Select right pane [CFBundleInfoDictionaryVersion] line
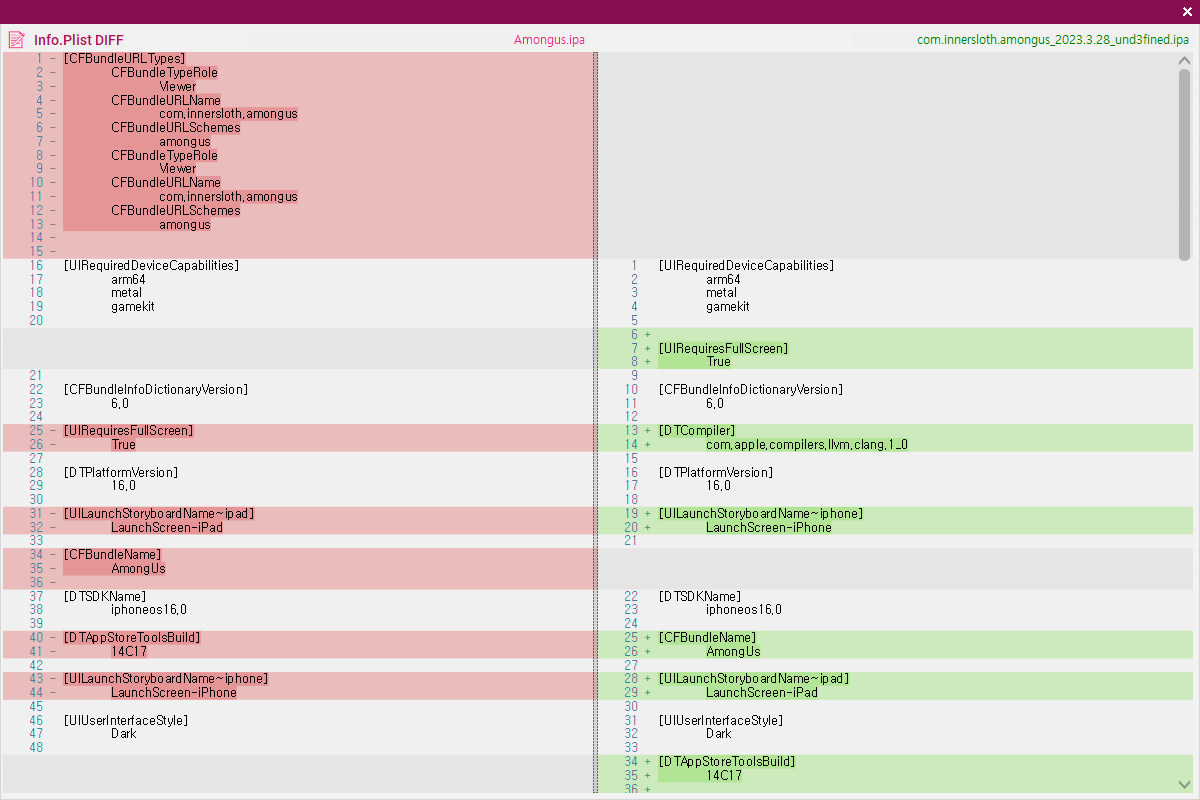 pyautogui.click(x=750, y=390)
